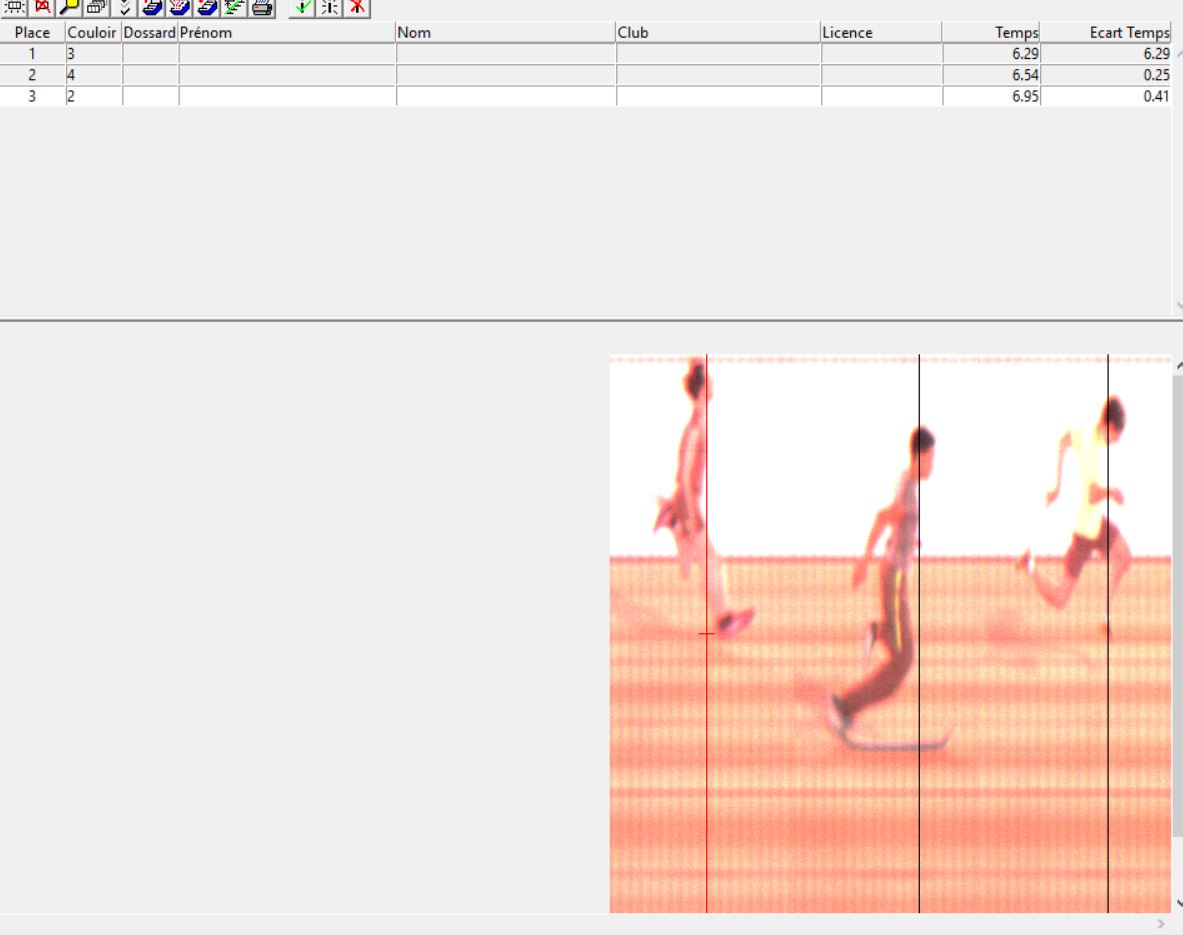Click the red X cancel icon
This screenshot has width=1183, height=935.
coord(357,8)
